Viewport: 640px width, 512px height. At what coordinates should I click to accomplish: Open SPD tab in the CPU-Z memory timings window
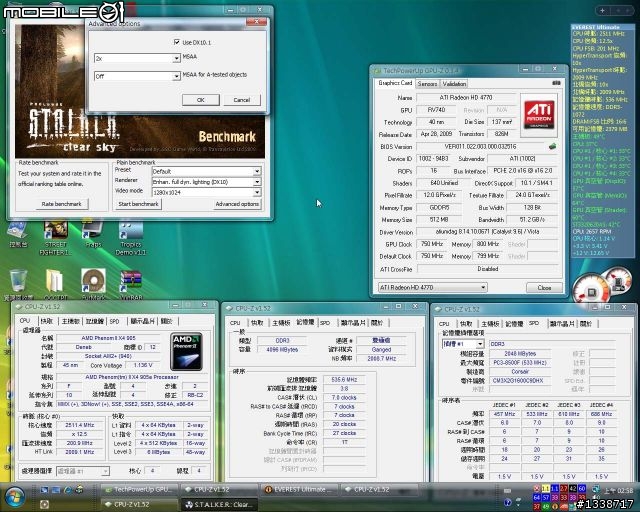click(325, 323)
